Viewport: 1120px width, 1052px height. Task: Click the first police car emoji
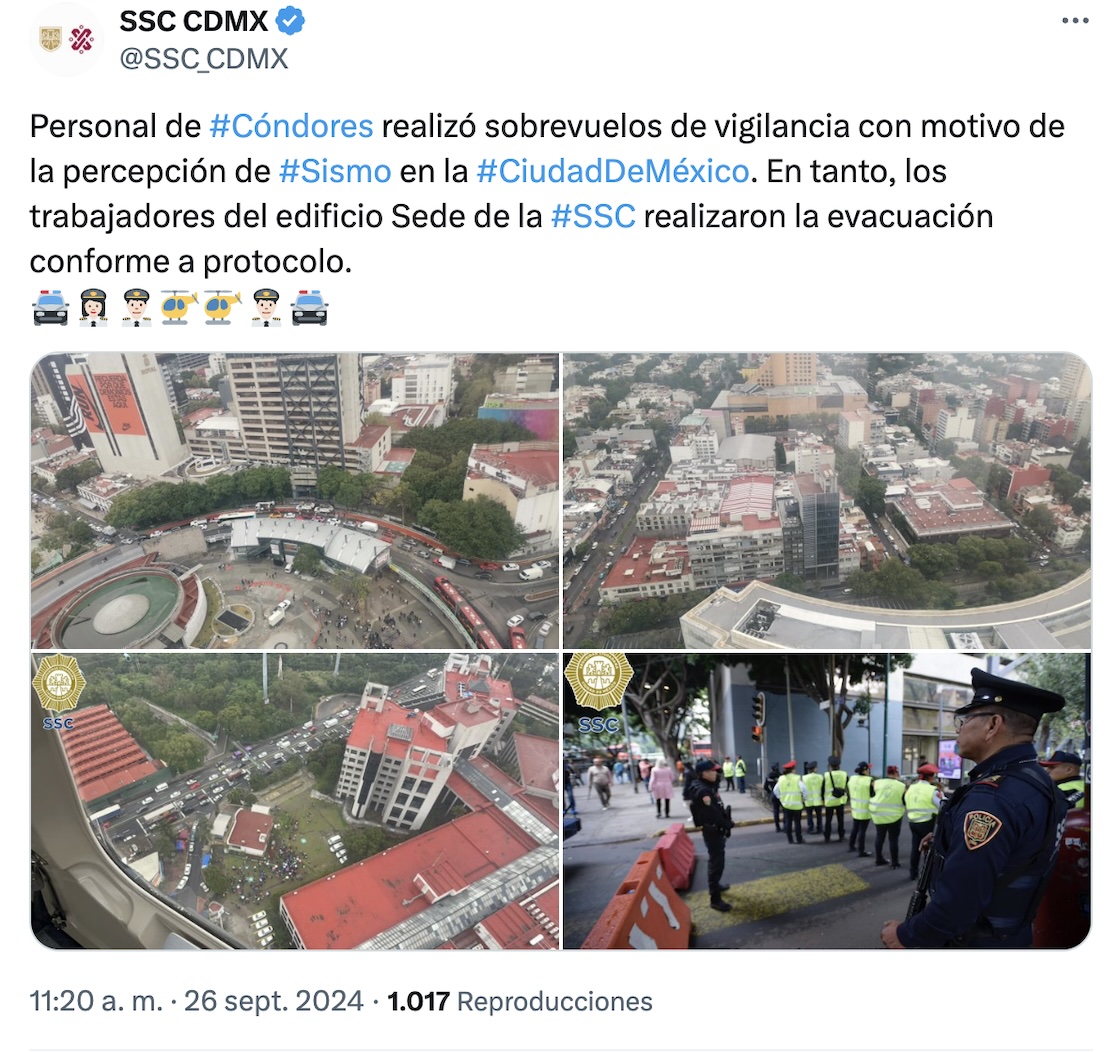click(x=51, y=308)
